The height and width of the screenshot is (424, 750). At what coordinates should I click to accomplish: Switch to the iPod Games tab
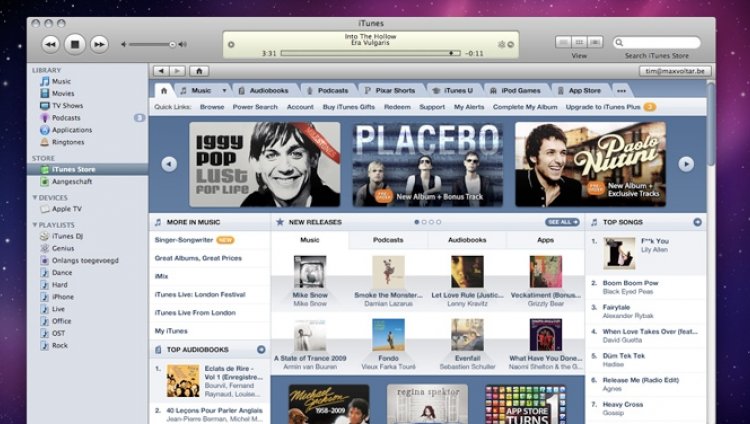point(516,90)
